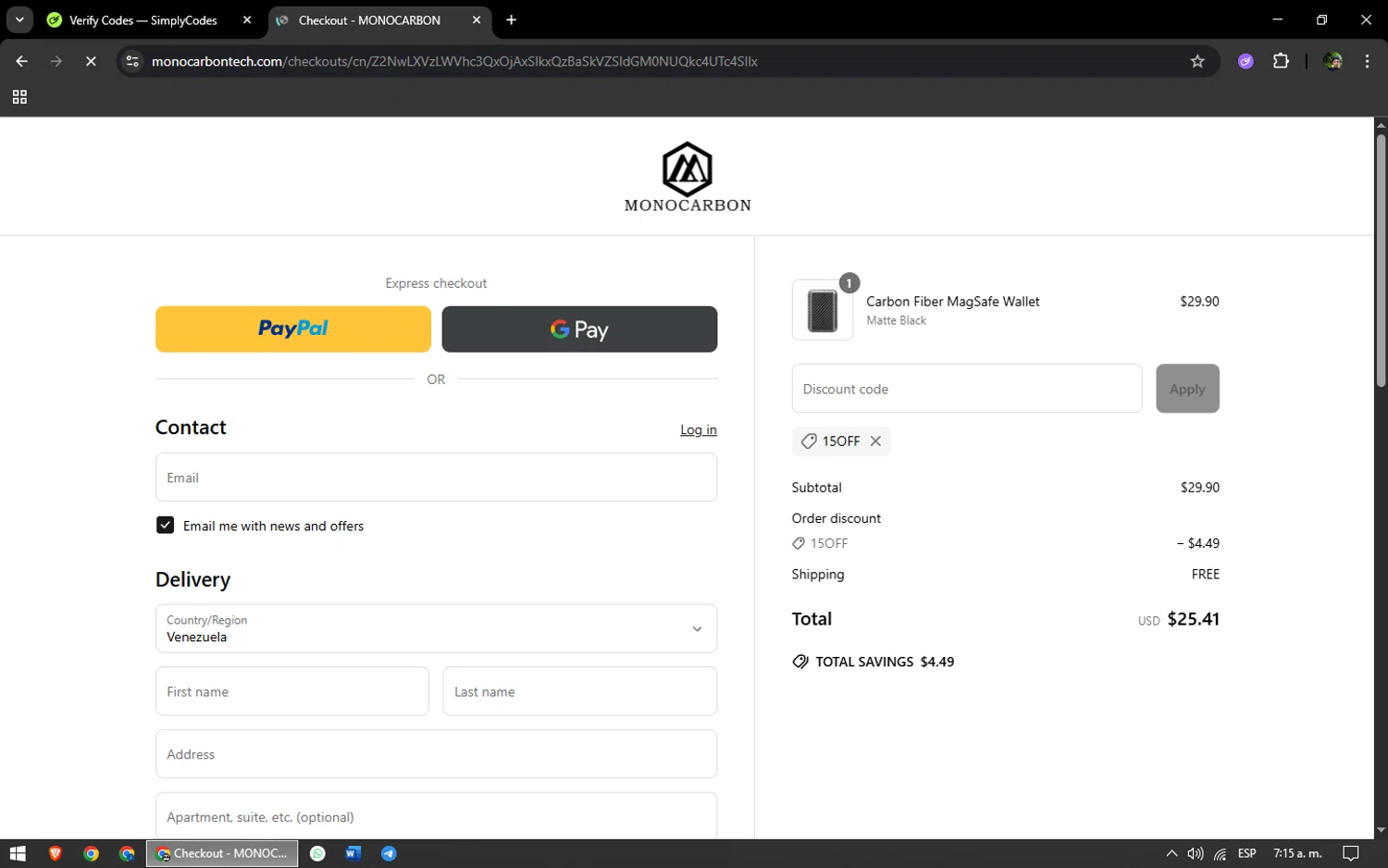This screenshot has height=868, width=1388.
Task: Show hidden system tray icons
Action: (1171, 853)
